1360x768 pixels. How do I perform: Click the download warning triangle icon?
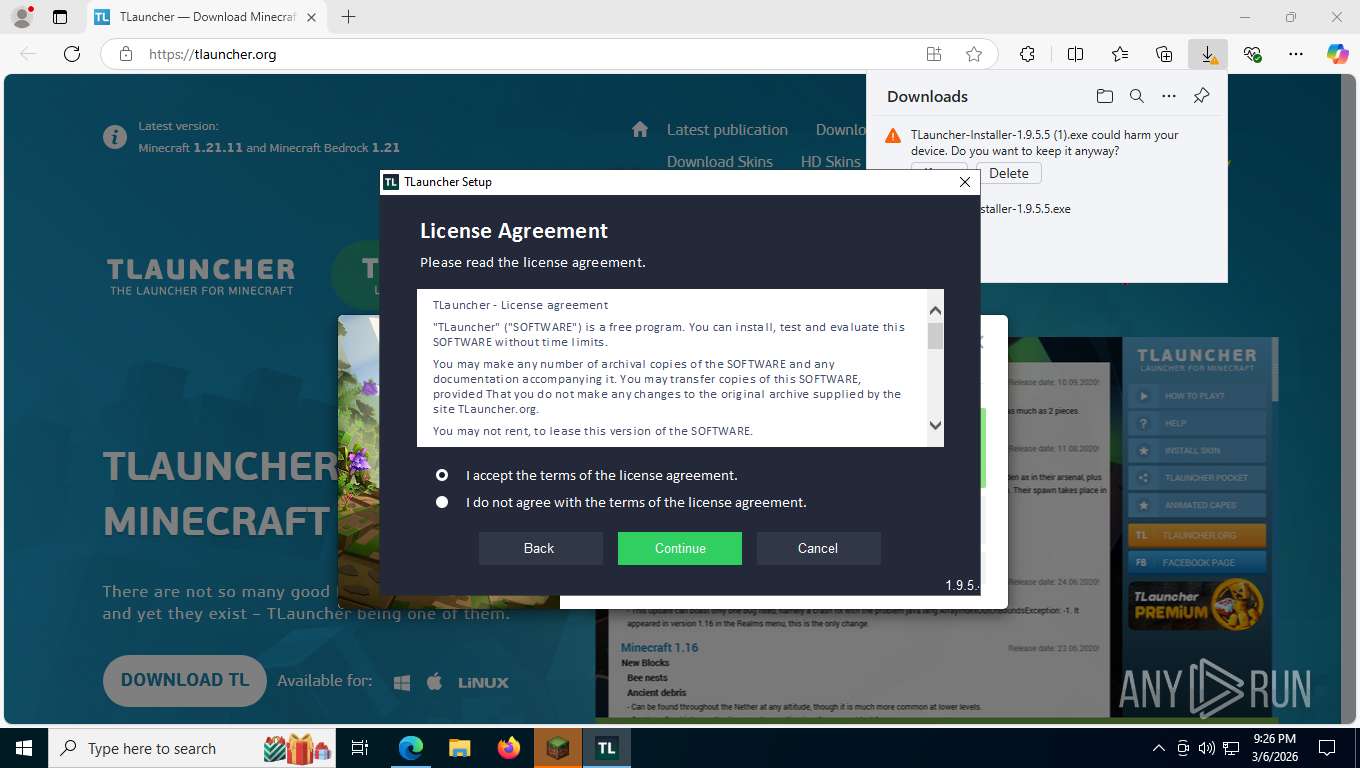click(893, 135)
